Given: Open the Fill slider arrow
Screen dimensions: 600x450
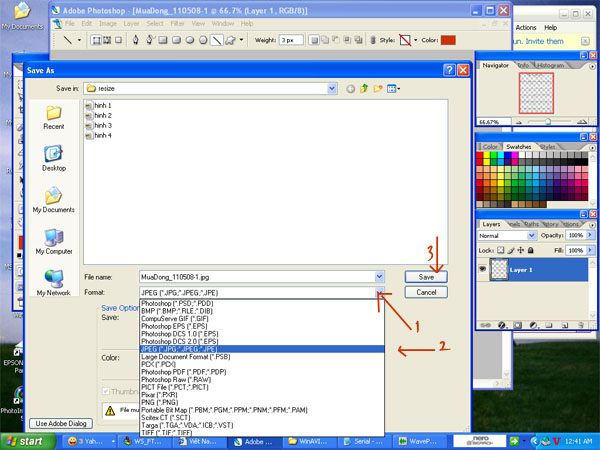Looking at the screenshot, I should click(590, 250).
